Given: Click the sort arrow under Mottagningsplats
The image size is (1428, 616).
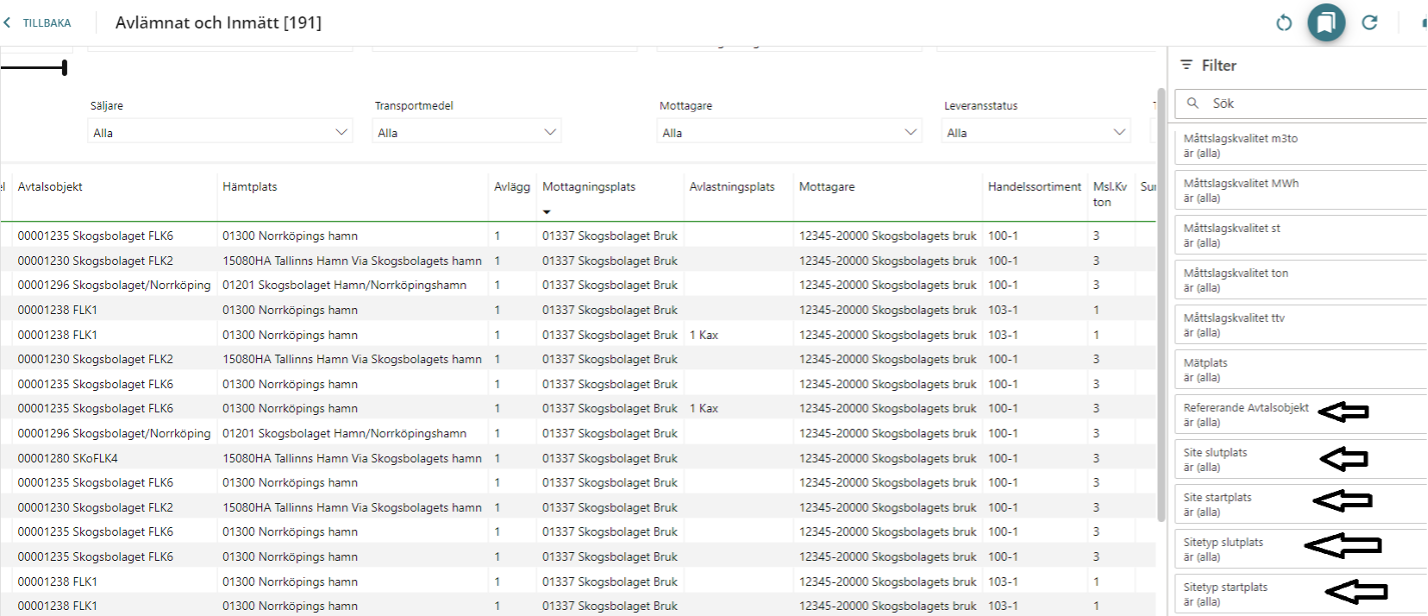Looking at the screenshot, I should tap(547, 212).
